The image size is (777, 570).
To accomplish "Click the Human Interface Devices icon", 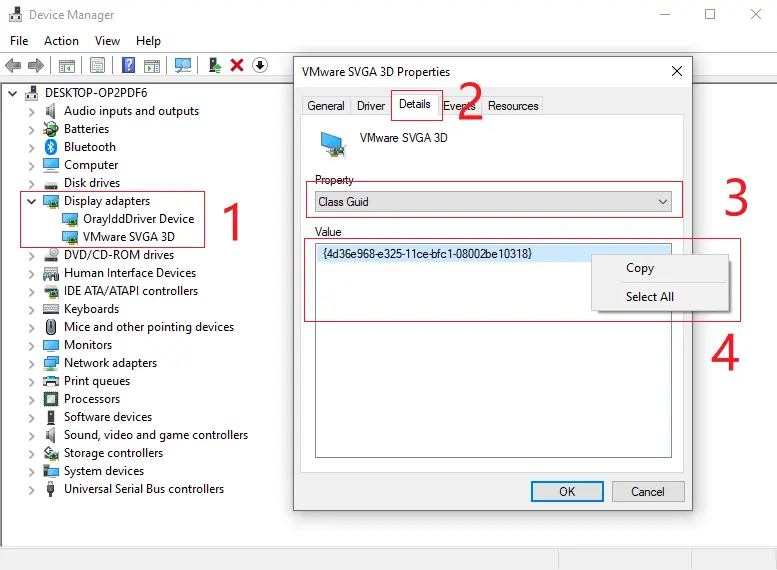I will [51, 273].
